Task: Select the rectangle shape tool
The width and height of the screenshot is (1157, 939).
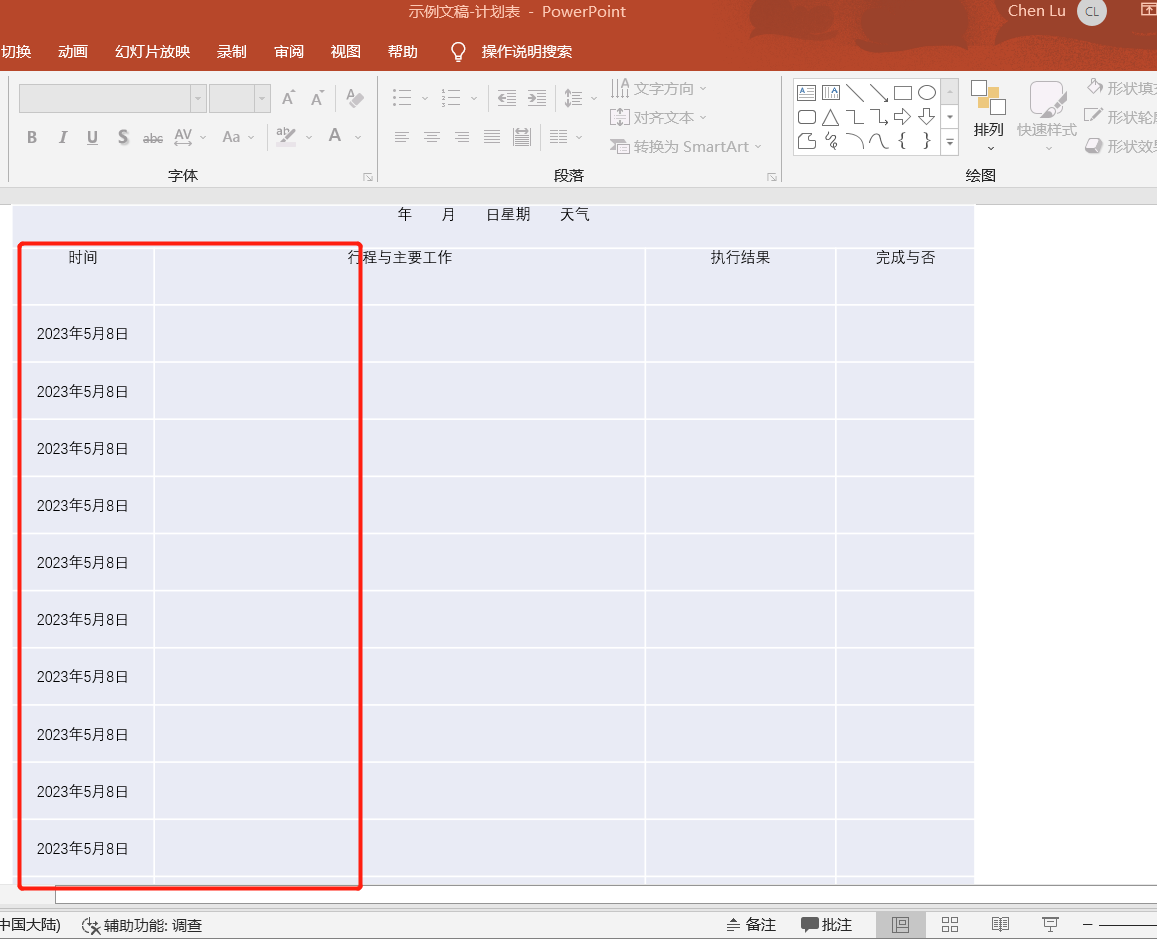Action: tap(903, 92)
